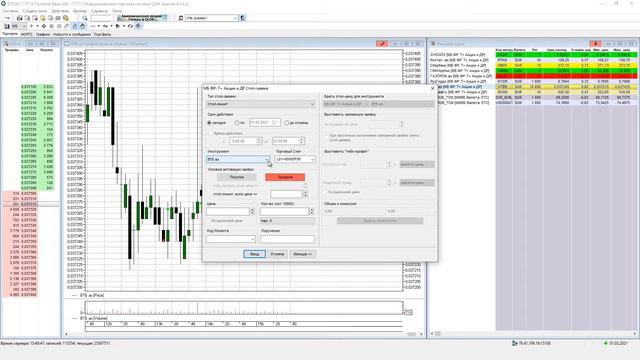The height and width of the screenshot is (360, 640).
Task: Switch to the 'Новости и сообщения' tab
Action: [x=72, y=34]
